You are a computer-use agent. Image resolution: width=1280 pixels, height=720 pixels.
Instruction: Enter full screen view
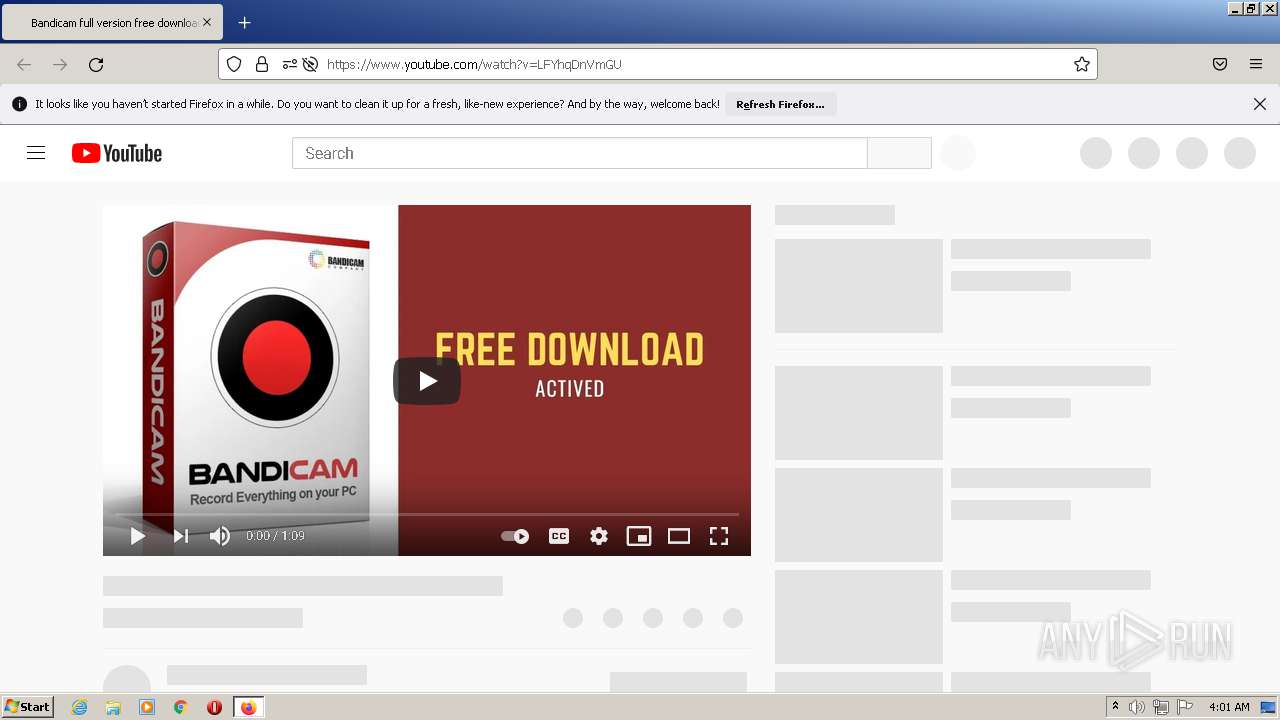(719, 536)
